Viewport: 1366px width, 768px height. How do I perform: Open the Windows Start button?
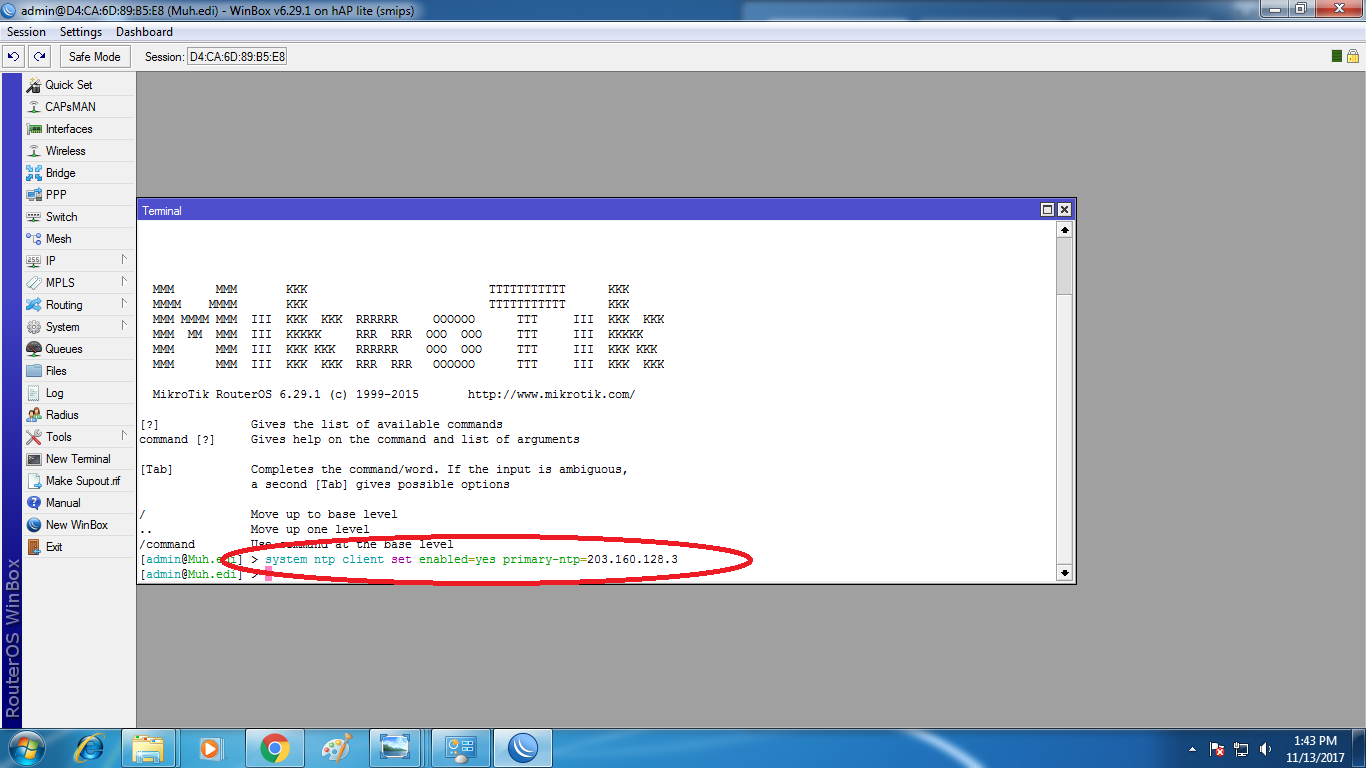[x=27, y=748]
